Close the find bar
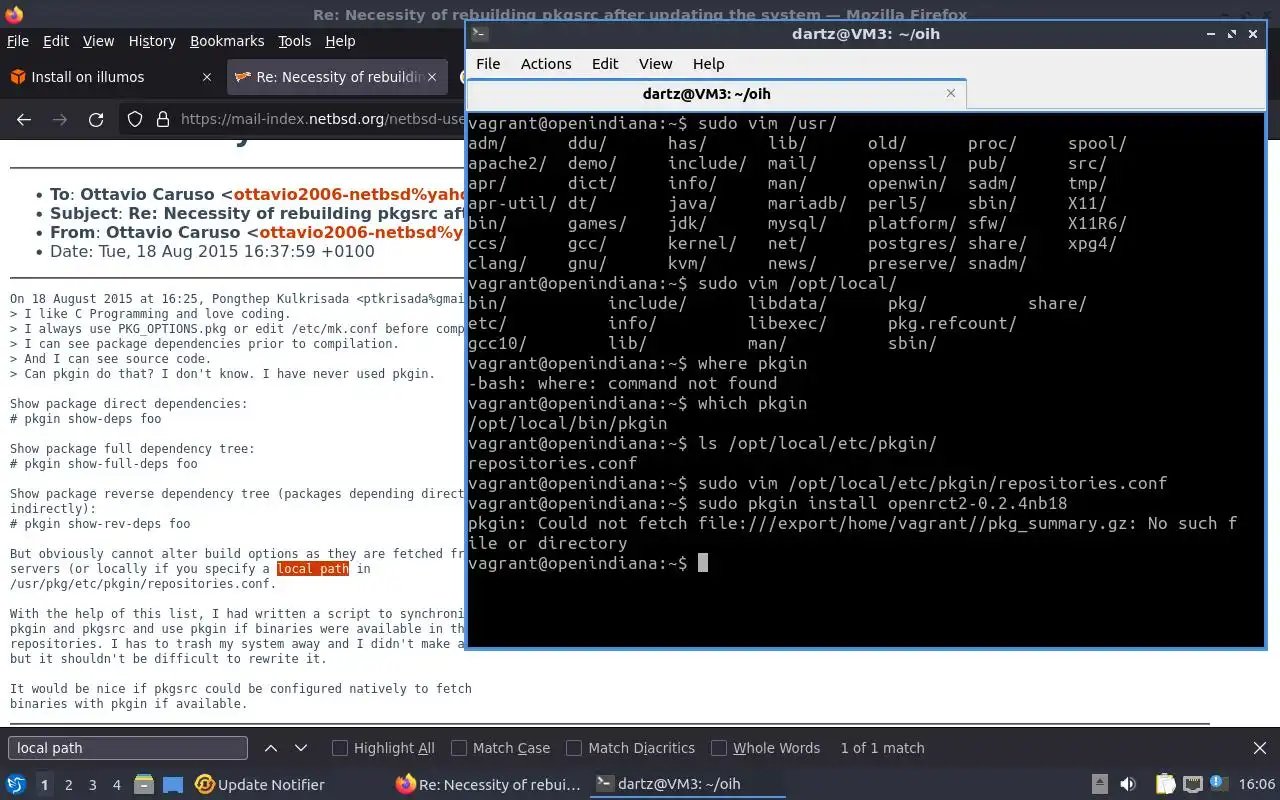 [x=1260, y=748]
